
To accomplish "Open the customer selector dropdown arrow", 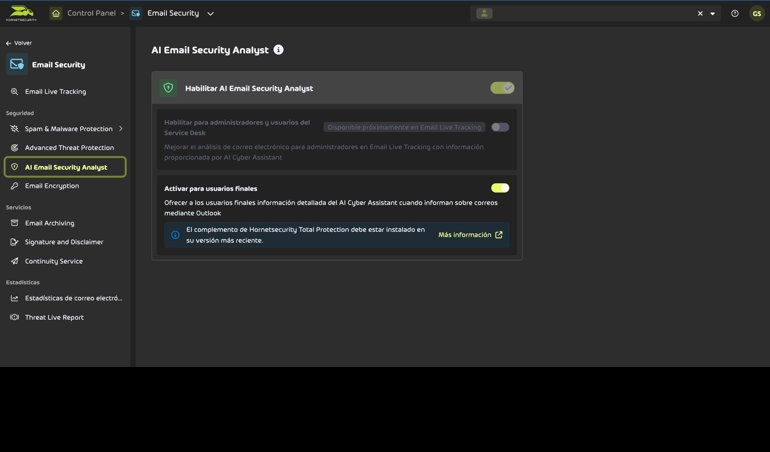I will (713, 14).
